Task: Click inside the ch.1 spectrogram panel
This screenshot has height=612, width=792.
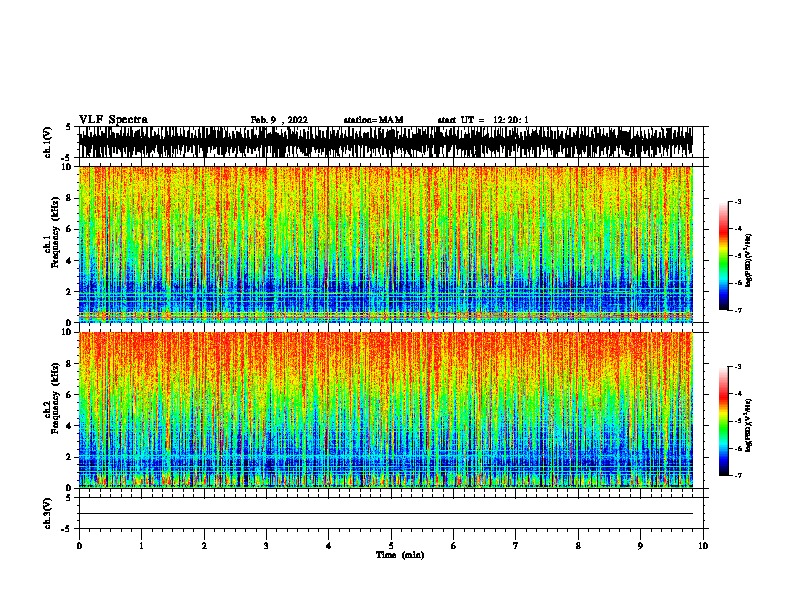Action: coord(385,244)
